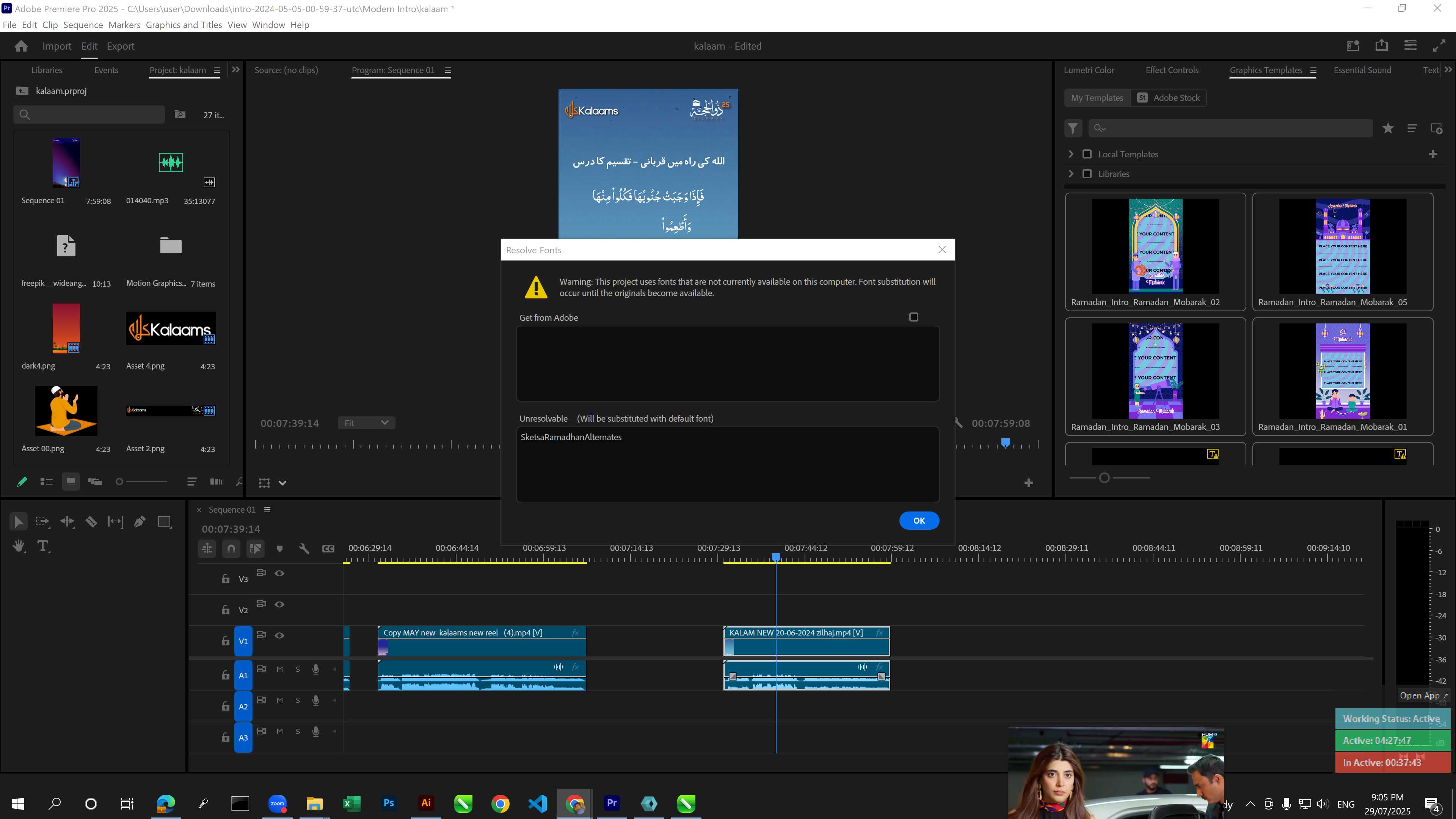Click the filter icon in Graphics Templates
The width and height of the screenshot is (1456, 819).
[1073, 128]
